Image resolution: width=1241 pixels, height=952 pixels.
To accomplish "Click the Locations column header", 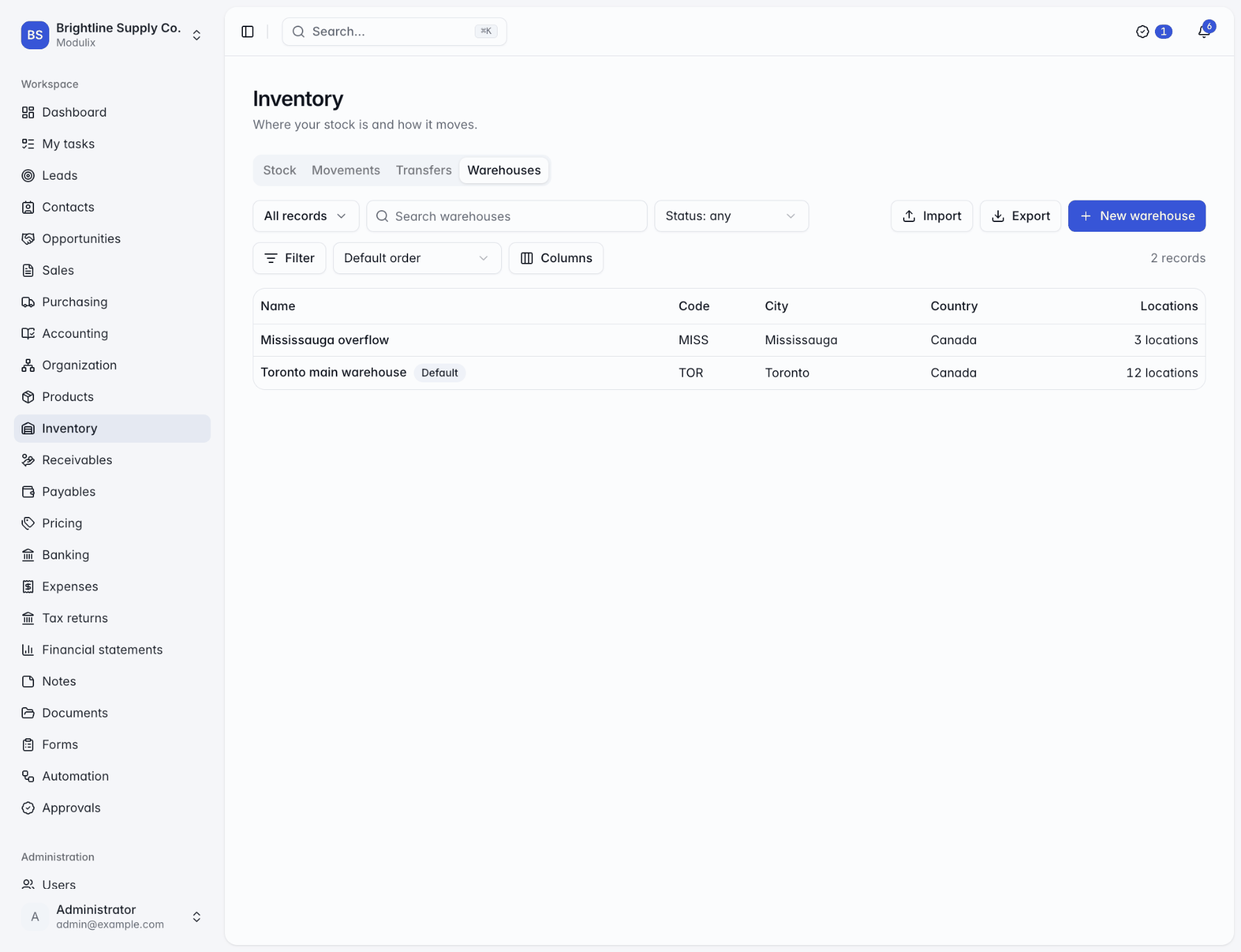I will point(1169,306).
